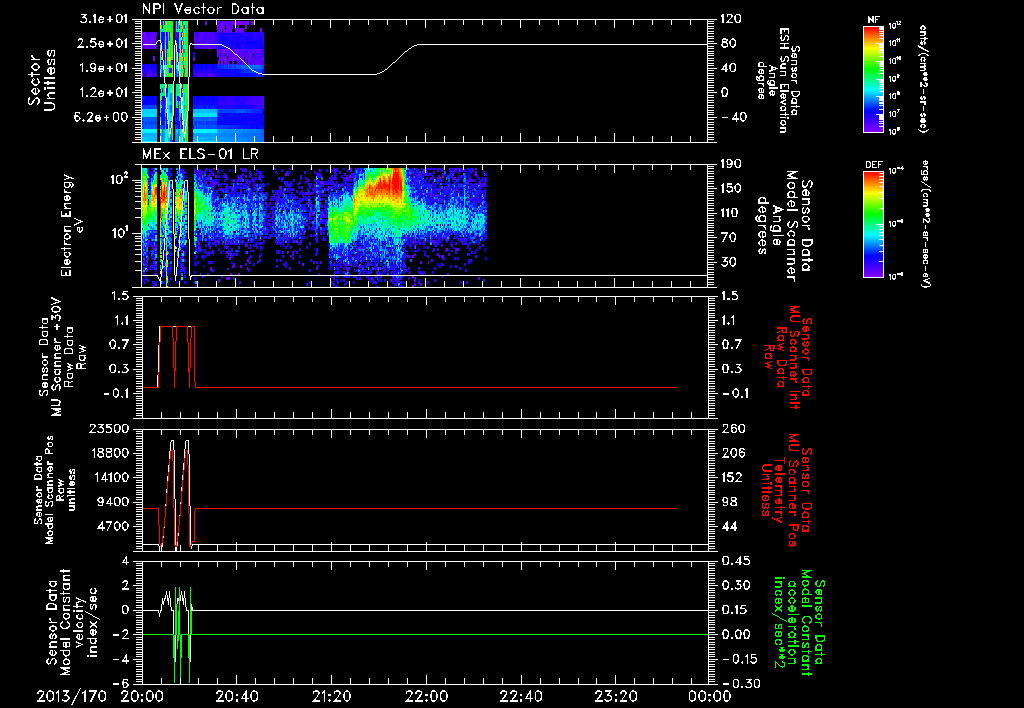Screen dimensions: 1024x708
Task: Click the '20:00' time axis tick label
Action: (x=142, y=696)
